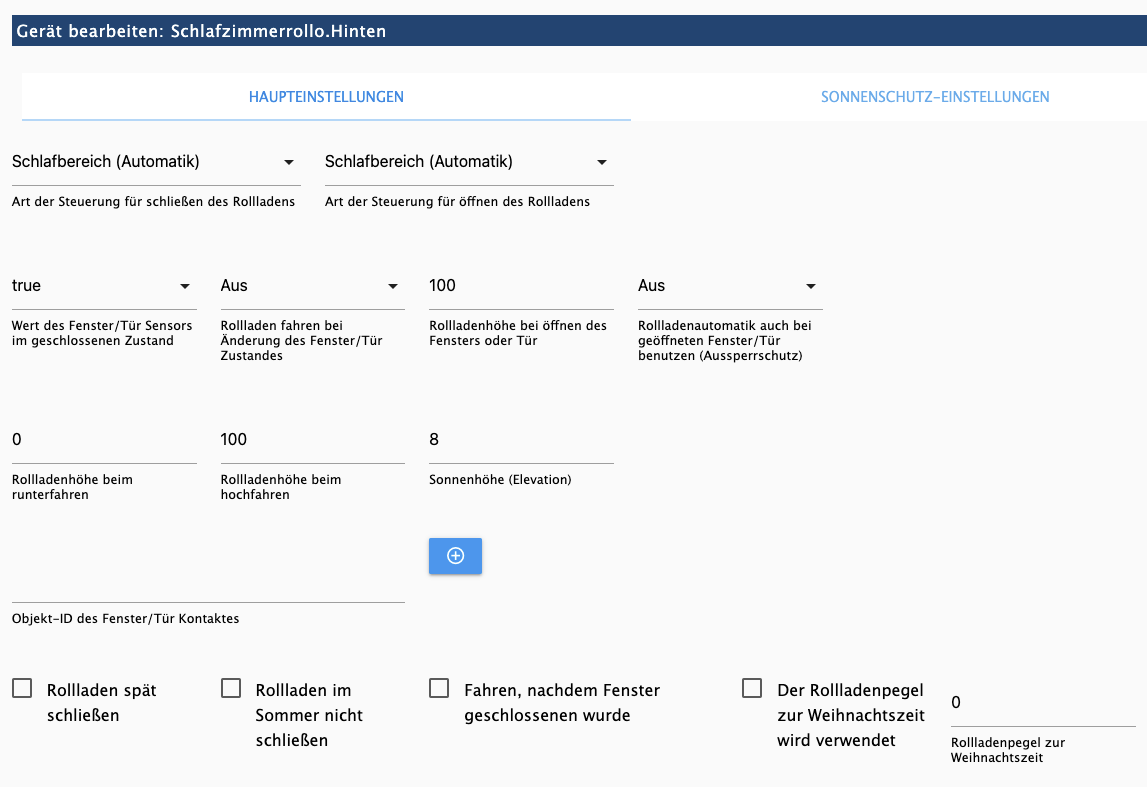Click the shutter height on window opening field
This screenshot has width=1147, height=787.
click(x=520, y=286)
